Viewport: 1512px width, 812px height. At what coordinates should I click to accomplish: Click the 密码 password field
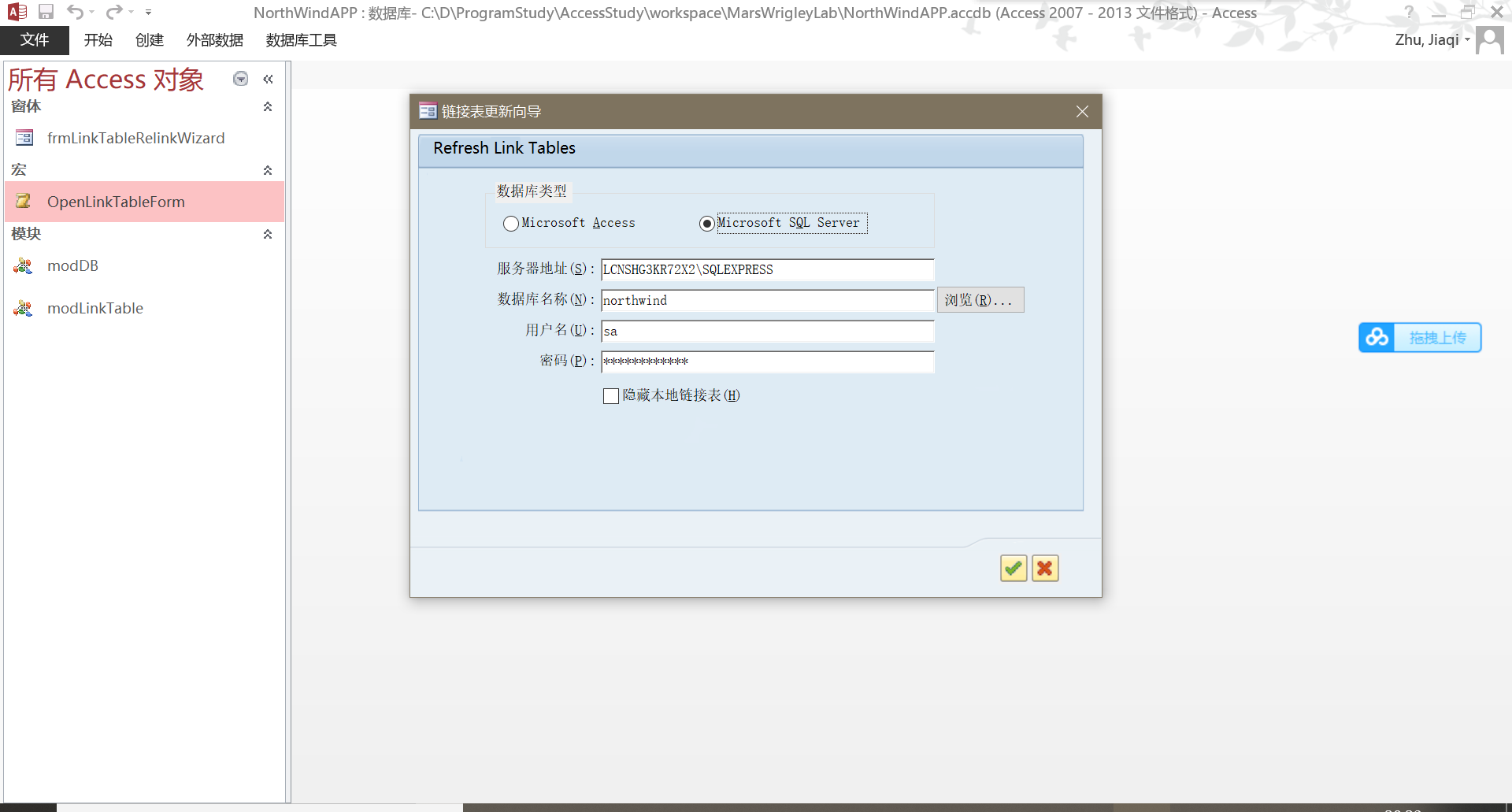point(768,362)
